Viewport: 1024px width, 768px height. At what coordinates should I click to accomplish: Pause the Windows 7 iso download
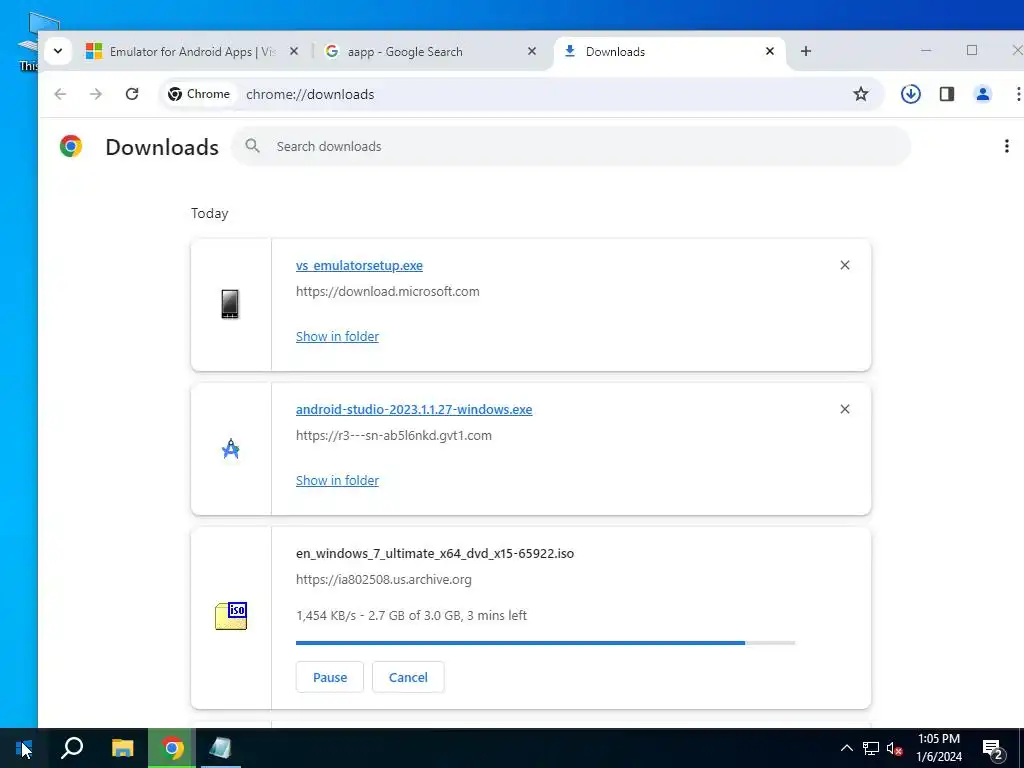(x=330, y=677)
